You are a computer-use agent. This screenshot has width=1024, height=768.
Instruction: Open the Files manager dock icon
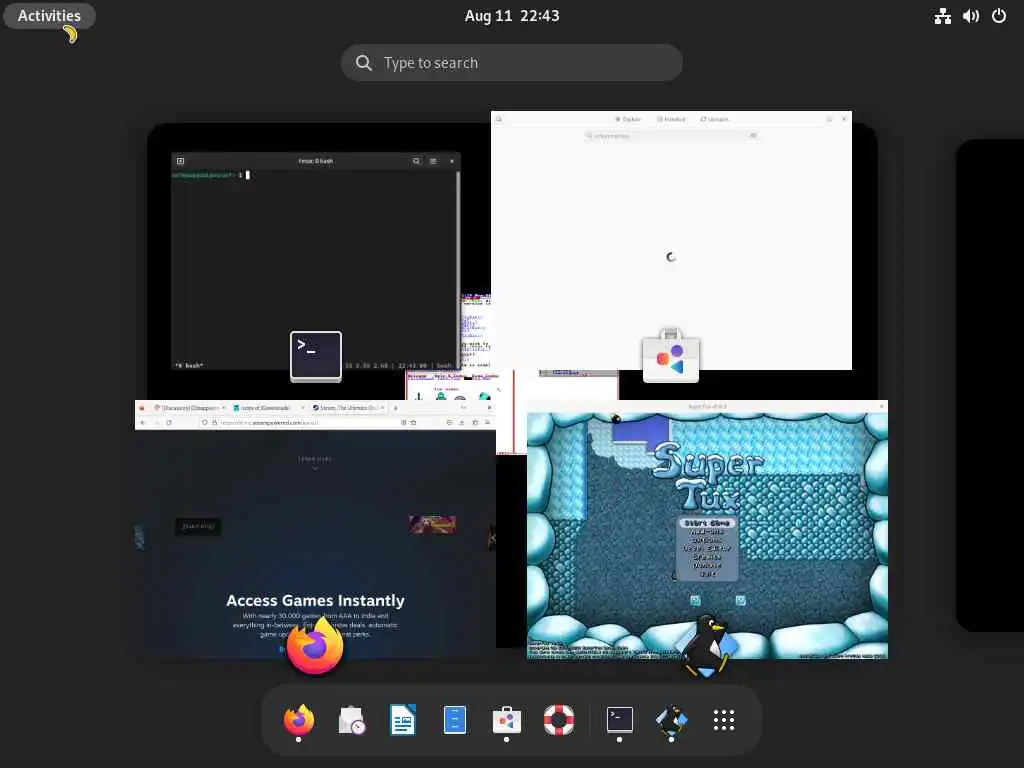tap(455, 720)
